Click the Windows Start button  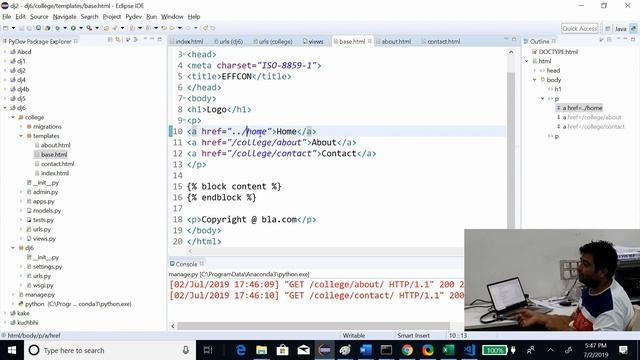11,350
